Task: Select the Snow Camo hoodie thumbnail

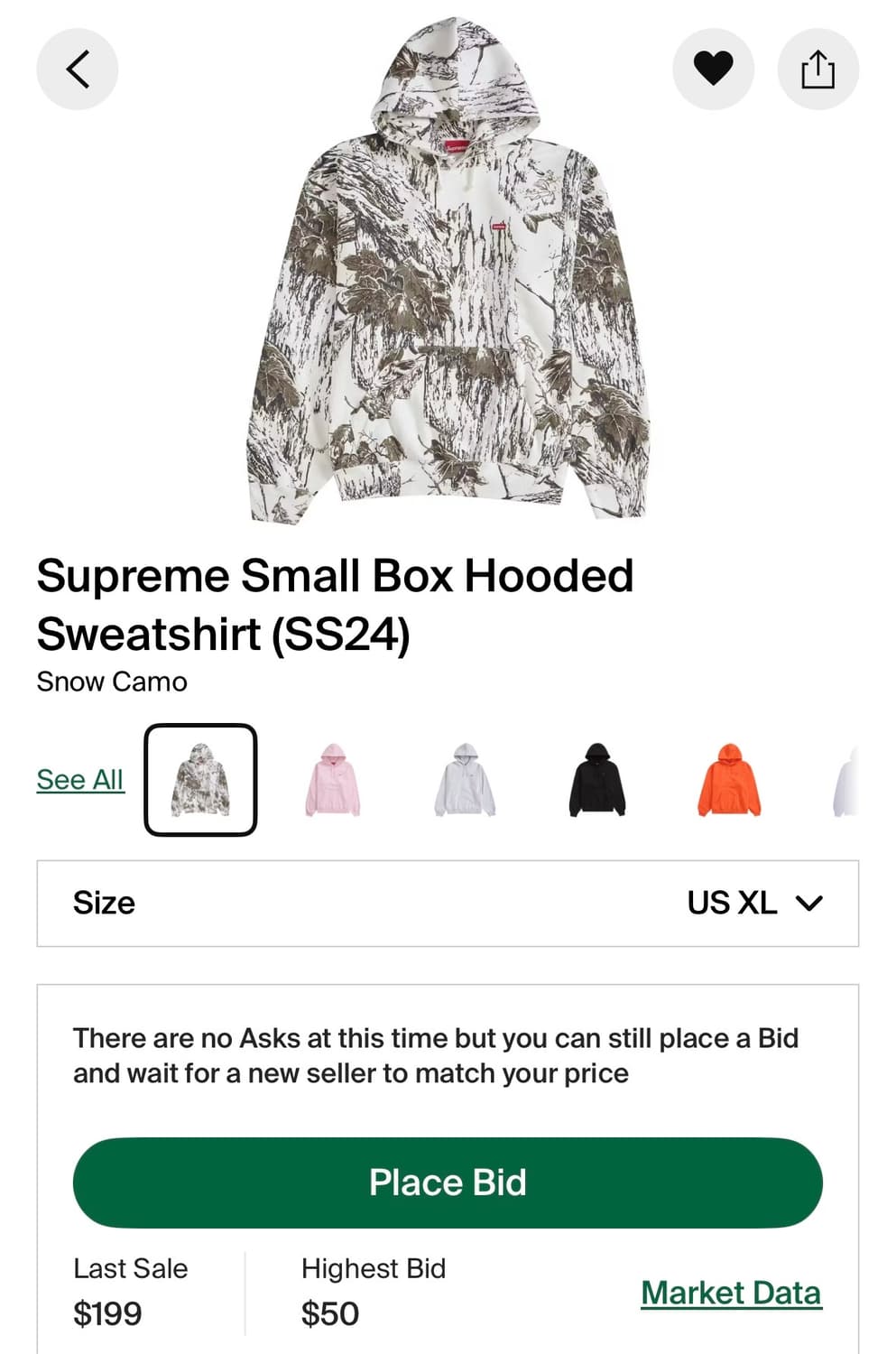Action: coord(200,780)
